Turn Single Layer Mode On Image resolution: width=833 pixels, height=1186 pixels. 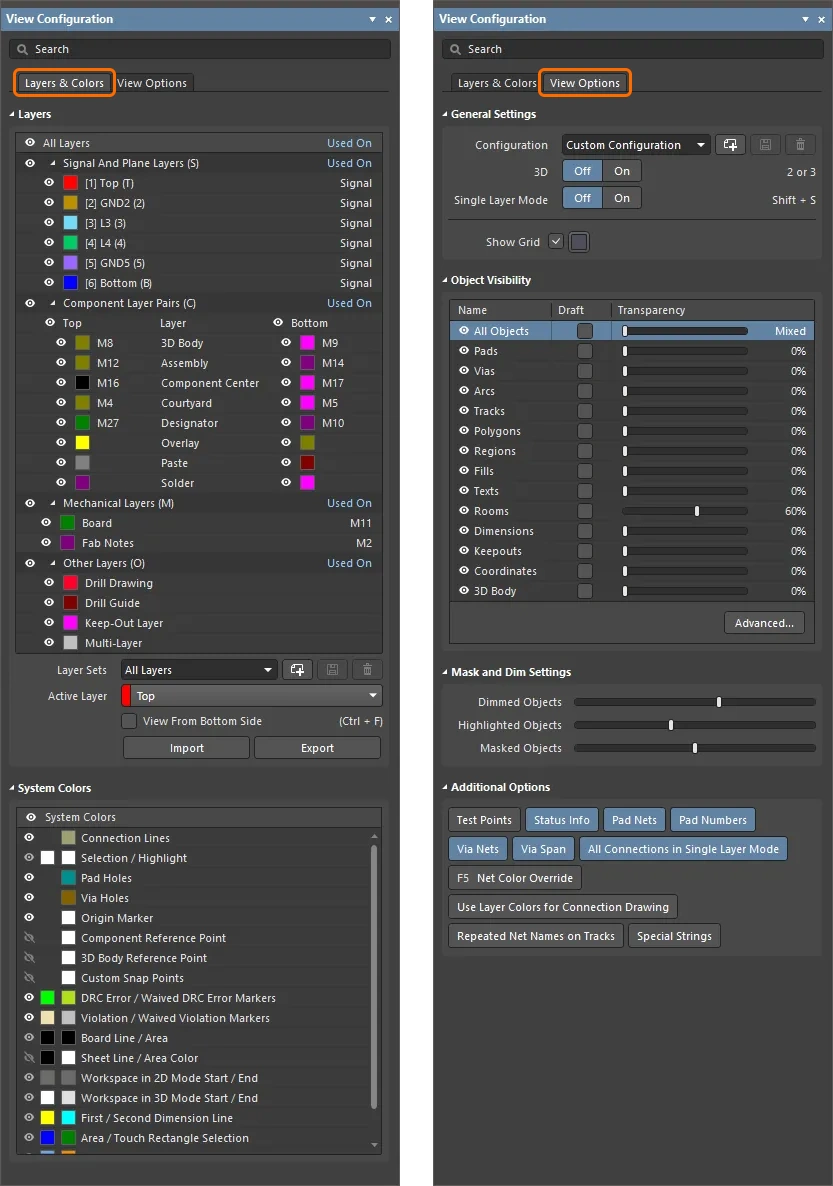[622, 197]
